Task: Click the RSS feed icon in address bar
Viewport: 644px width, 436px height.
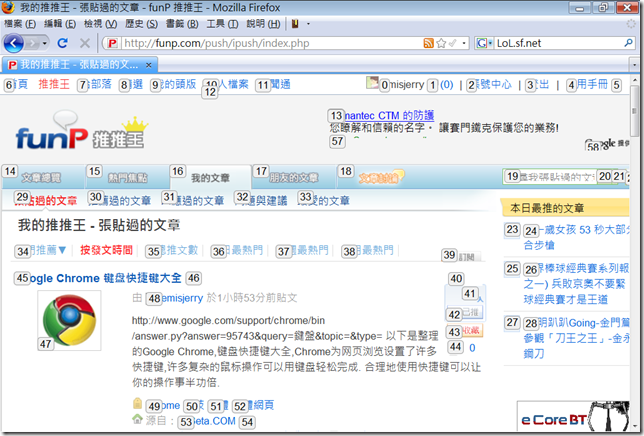Action: pos(428,43)
